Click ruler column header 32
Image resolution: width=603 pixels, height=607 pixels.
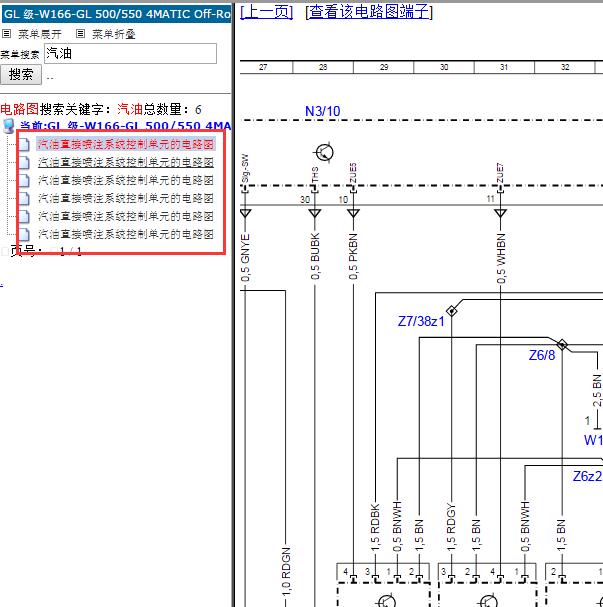coord(565,67)
